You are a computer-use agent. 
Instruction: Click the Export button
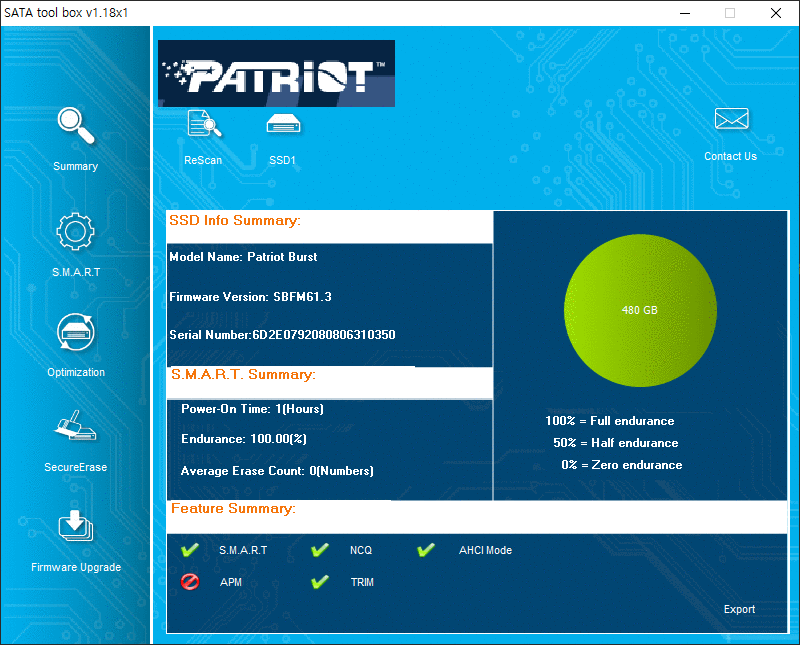click(x=739, y=609)
